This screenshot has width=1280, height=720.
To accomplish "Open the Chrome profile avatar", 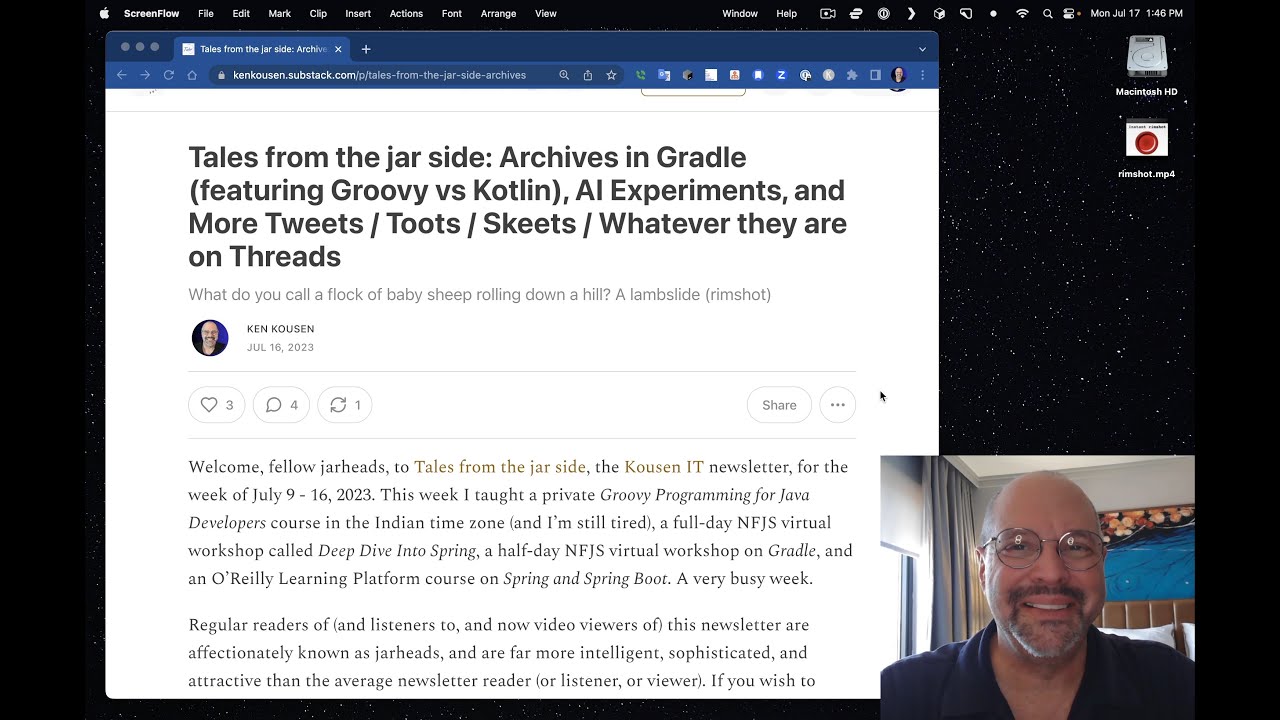I will 899,75.
